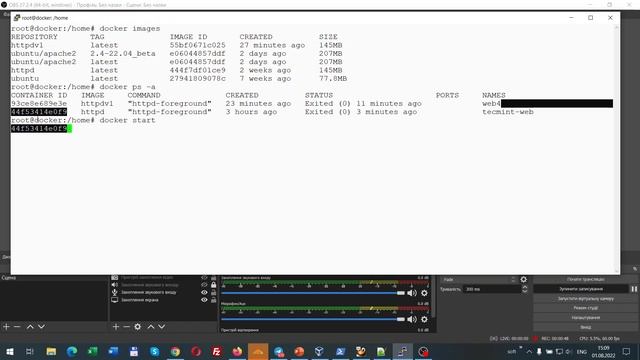Toggle visibility of the microphone audio input source
Screen dimensions: 640x360
pos(204,292)
